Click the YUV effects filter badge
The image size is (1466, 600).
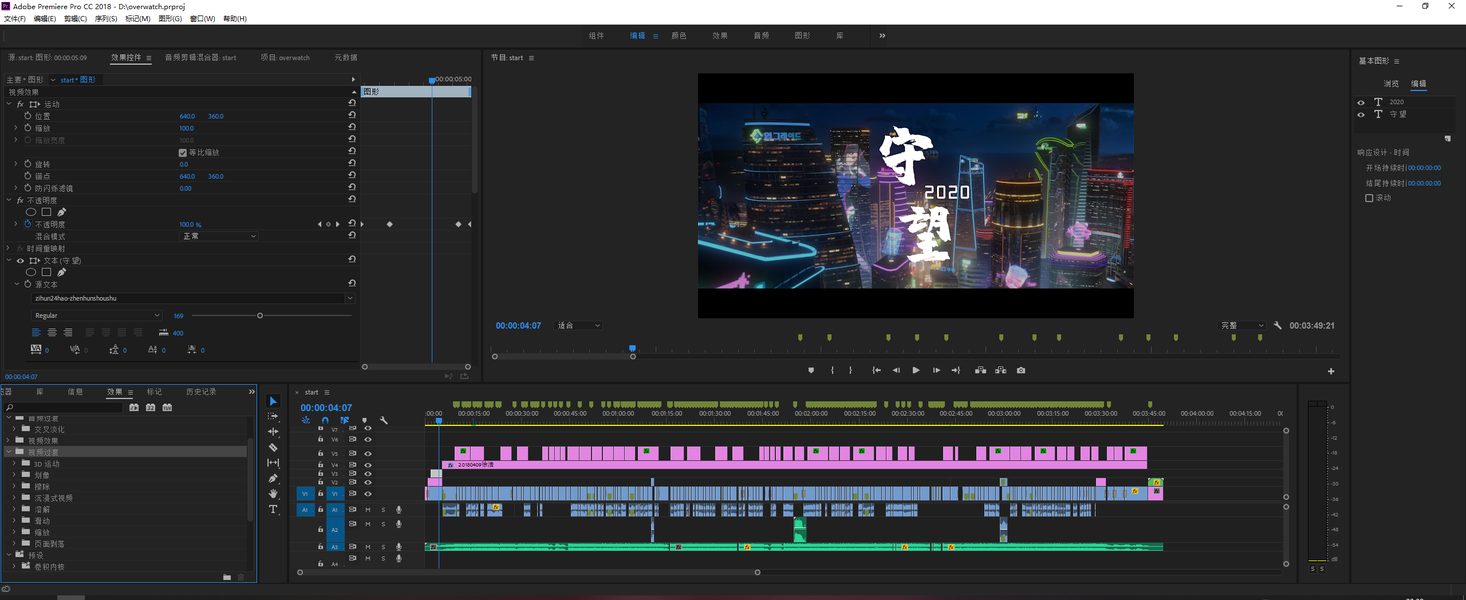coord(167,407)
